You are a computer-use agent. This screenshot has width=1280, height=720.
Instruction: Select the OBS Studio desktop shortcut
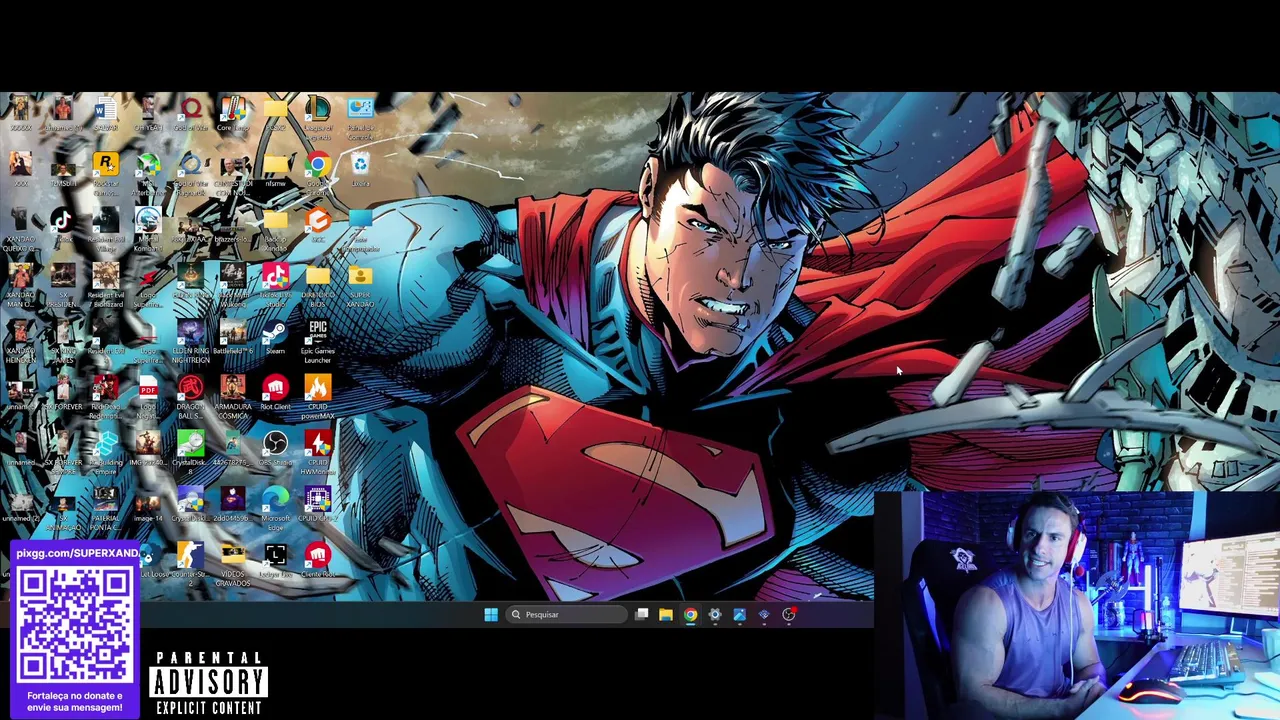pos(276,450)
